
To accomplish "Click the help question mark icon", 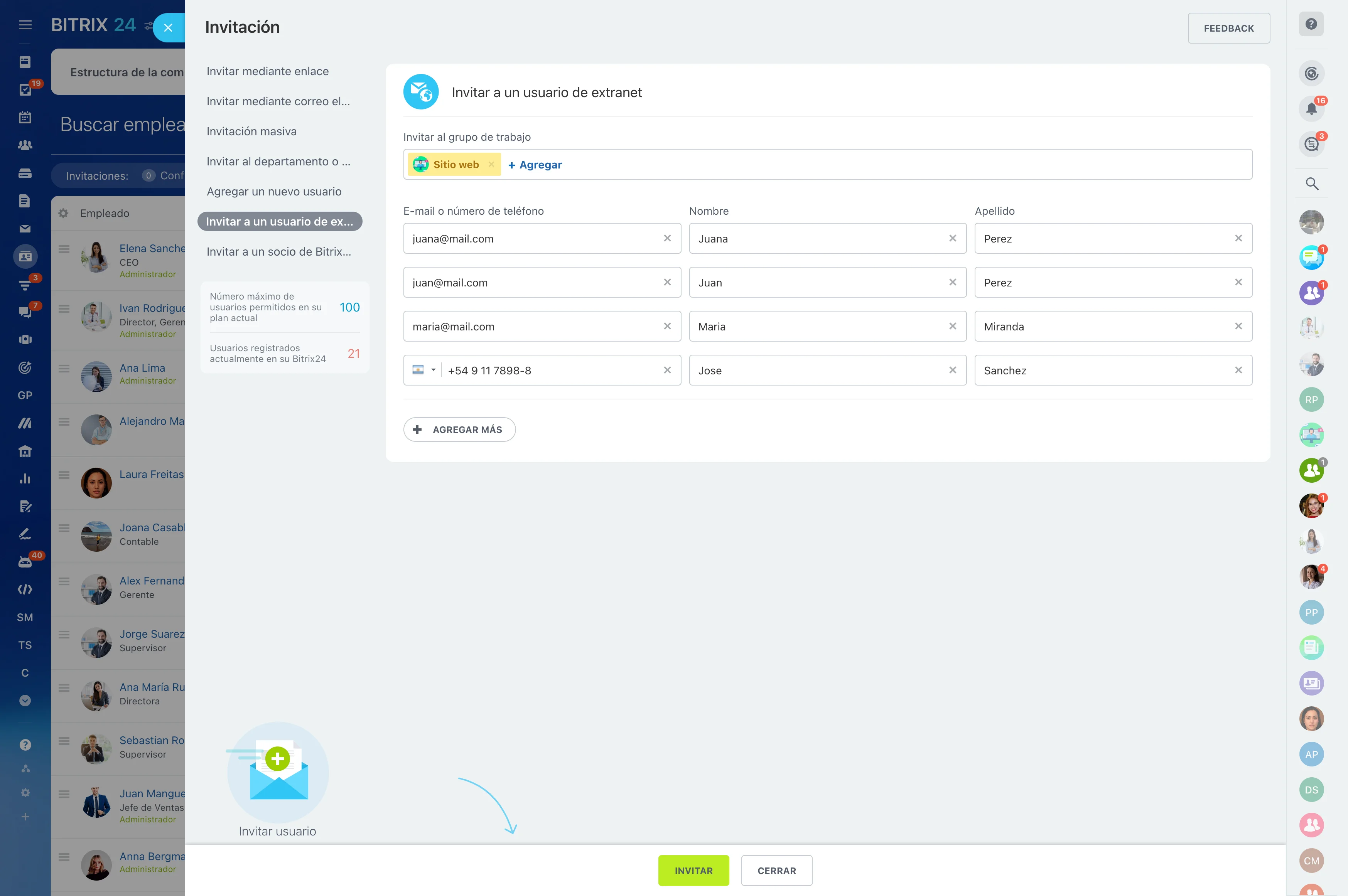I will tap(1311, 25).
